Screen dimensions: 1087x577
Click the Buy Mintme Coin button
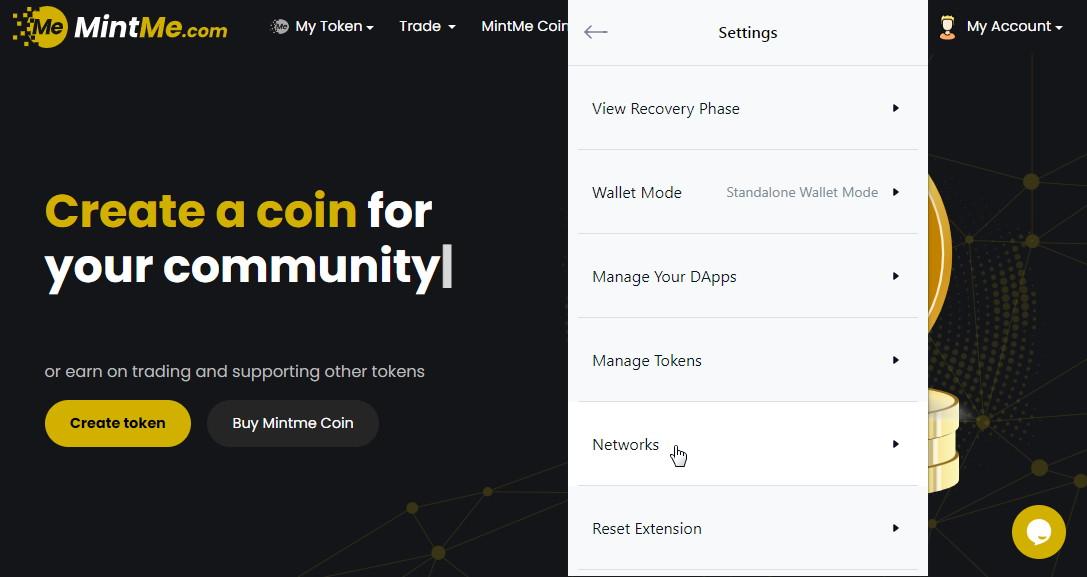click(x=293, y=423)
